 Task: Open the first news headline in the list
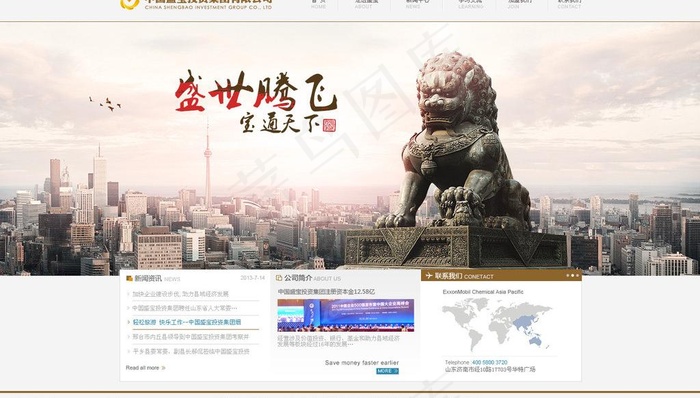tap(180, 294)
